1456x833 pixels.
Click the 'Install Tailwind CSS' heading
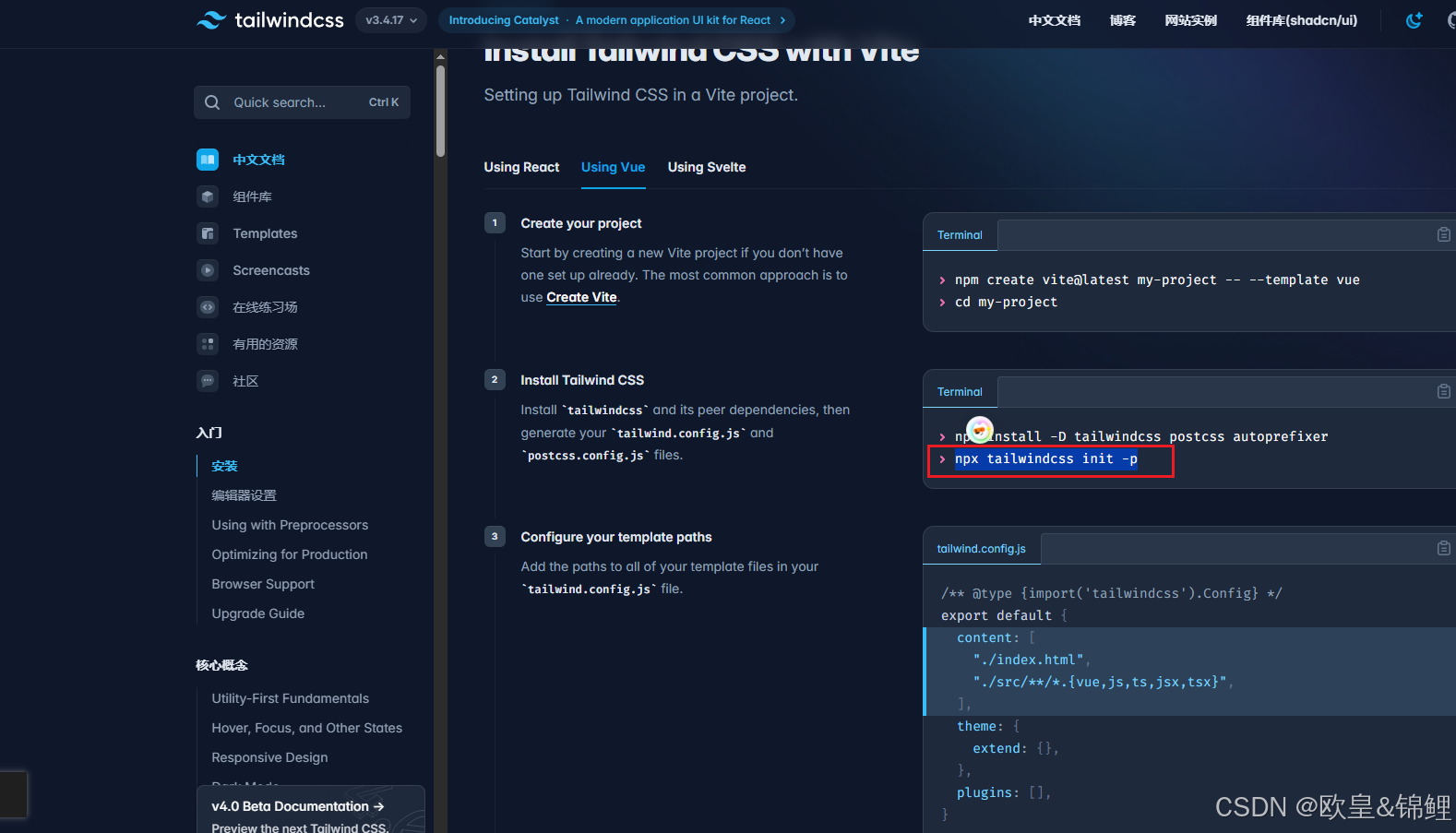click(x=582, y=380)
